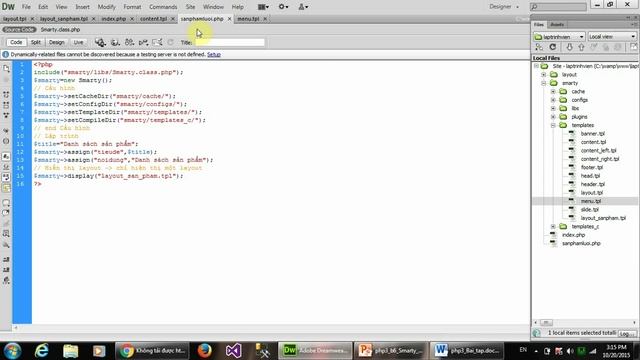The image size is (640, 360).
Task: Switch to the menu.tpl document tab
Action: (x=248, y=19)
